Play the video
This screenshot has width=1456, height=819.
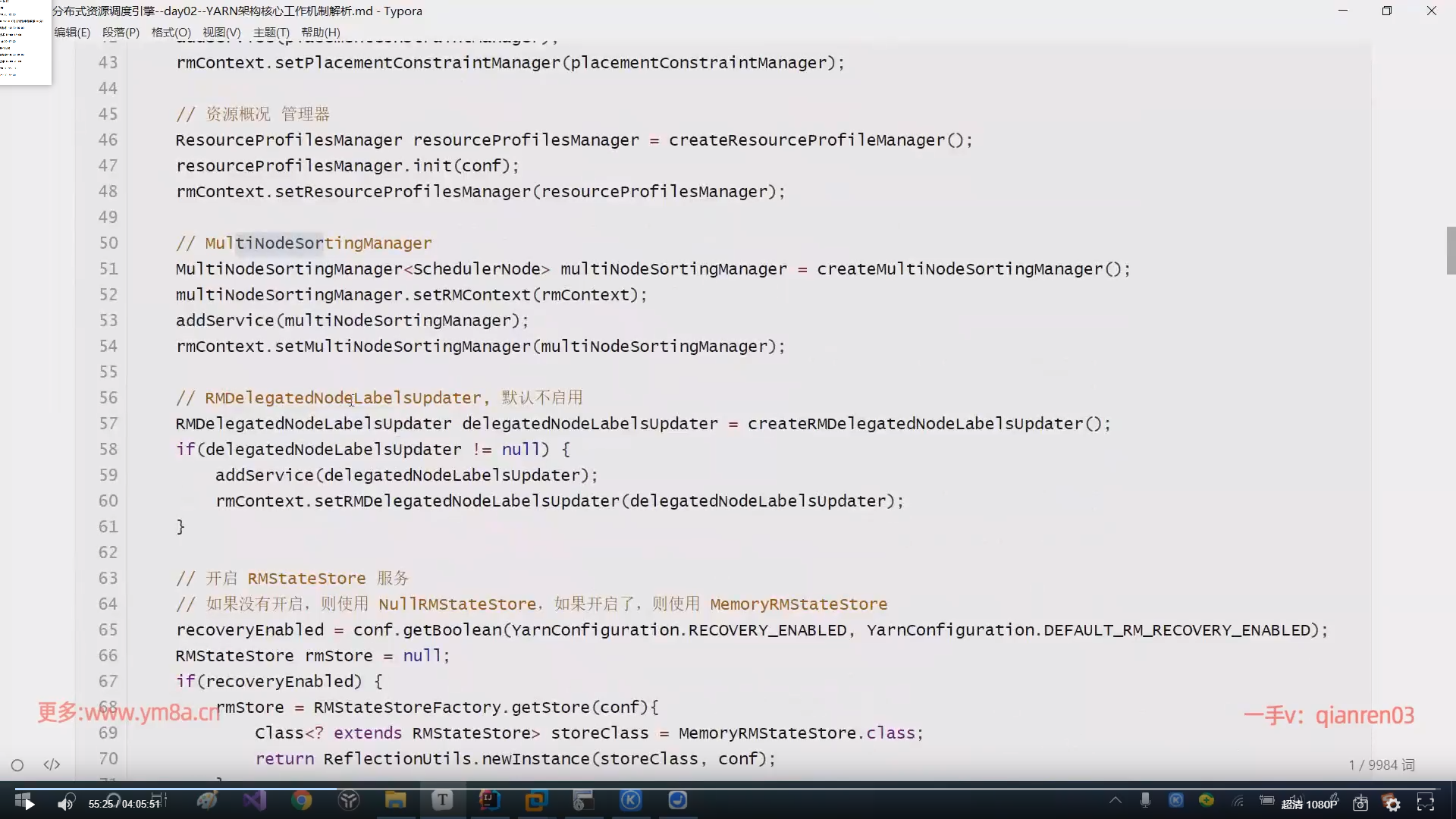coord(29,804)
